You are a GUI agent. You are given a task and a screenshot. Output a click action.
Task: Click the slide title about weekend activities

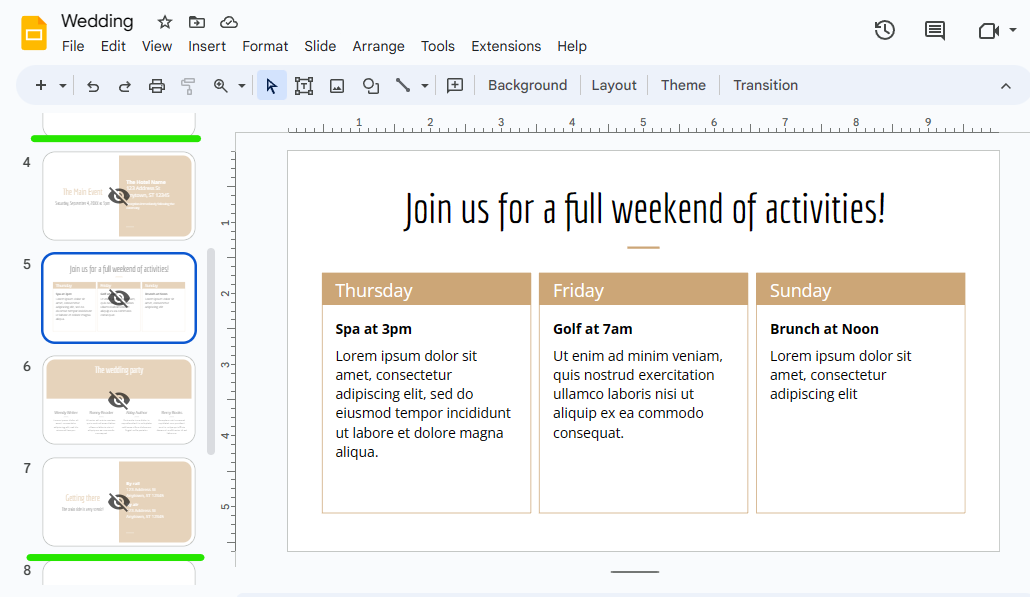click(644, 210)
